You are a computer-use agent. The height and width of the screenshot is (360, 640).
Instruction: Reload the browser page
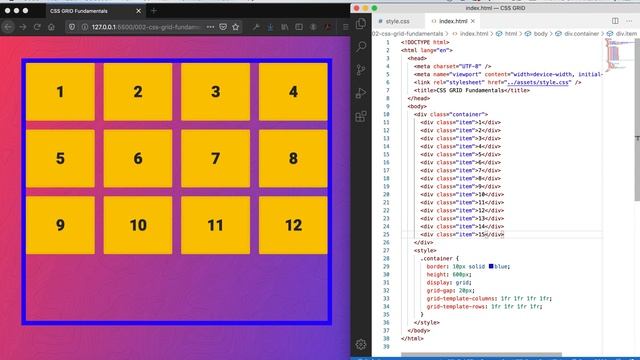(x=37, y=27)
